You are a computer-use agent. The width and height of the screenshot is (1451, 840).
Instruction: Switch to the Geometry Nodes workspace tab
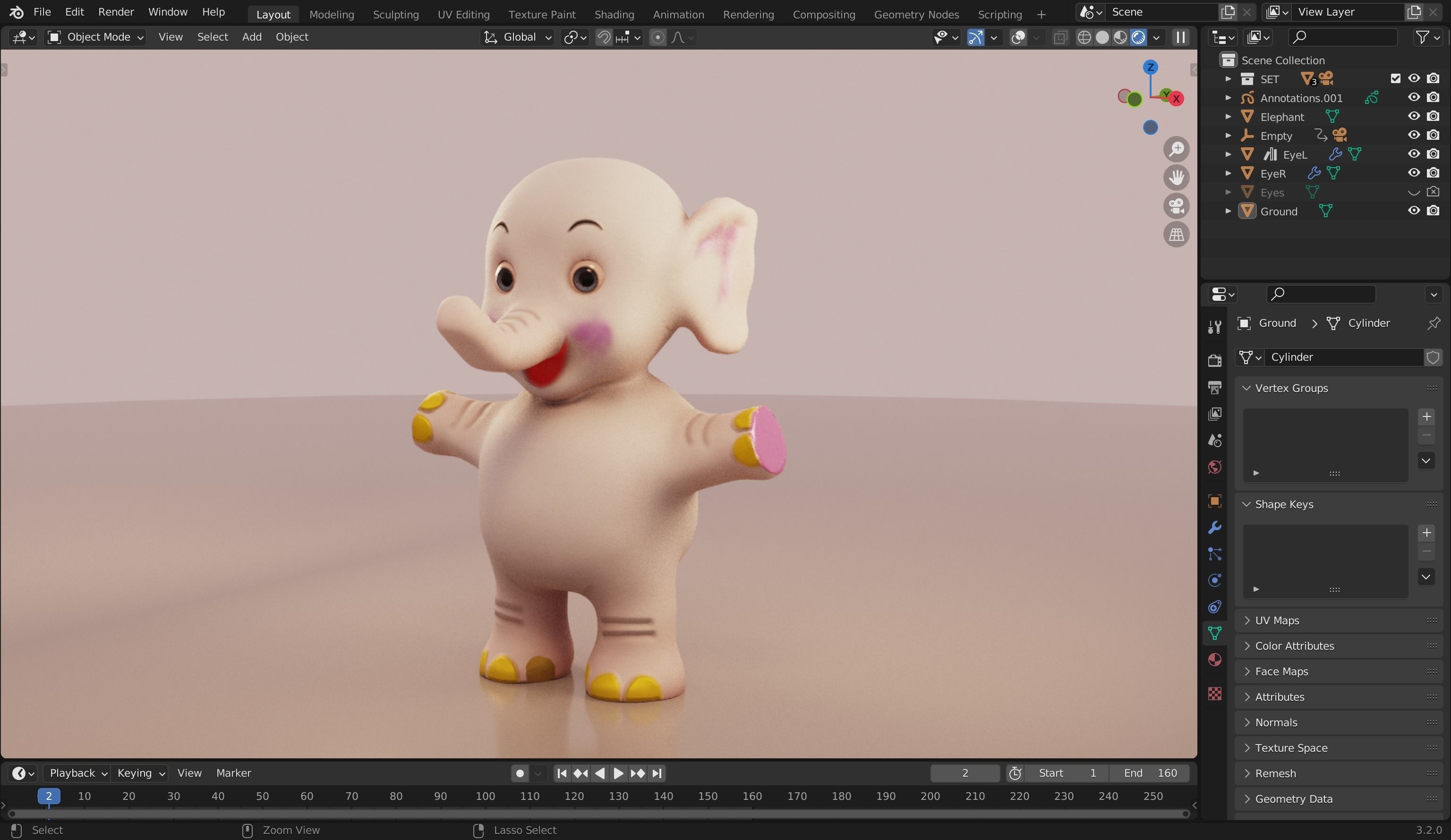(x=916, y=14)
